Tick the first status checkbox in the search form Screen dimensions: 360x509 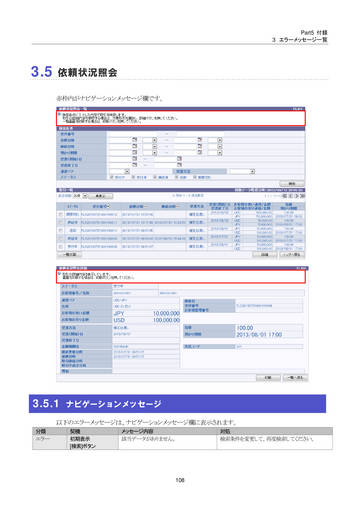point(112,177)
